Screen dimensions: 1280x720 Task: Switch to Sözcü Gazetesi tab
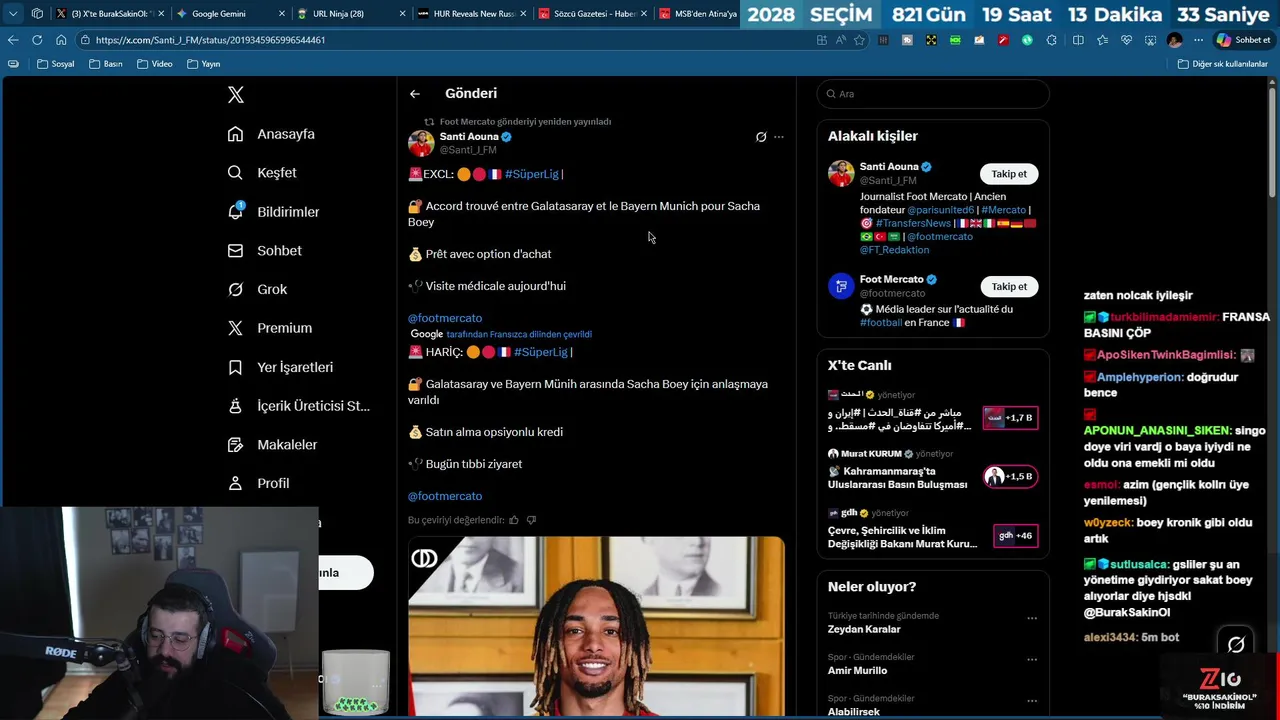click(593, 14)
